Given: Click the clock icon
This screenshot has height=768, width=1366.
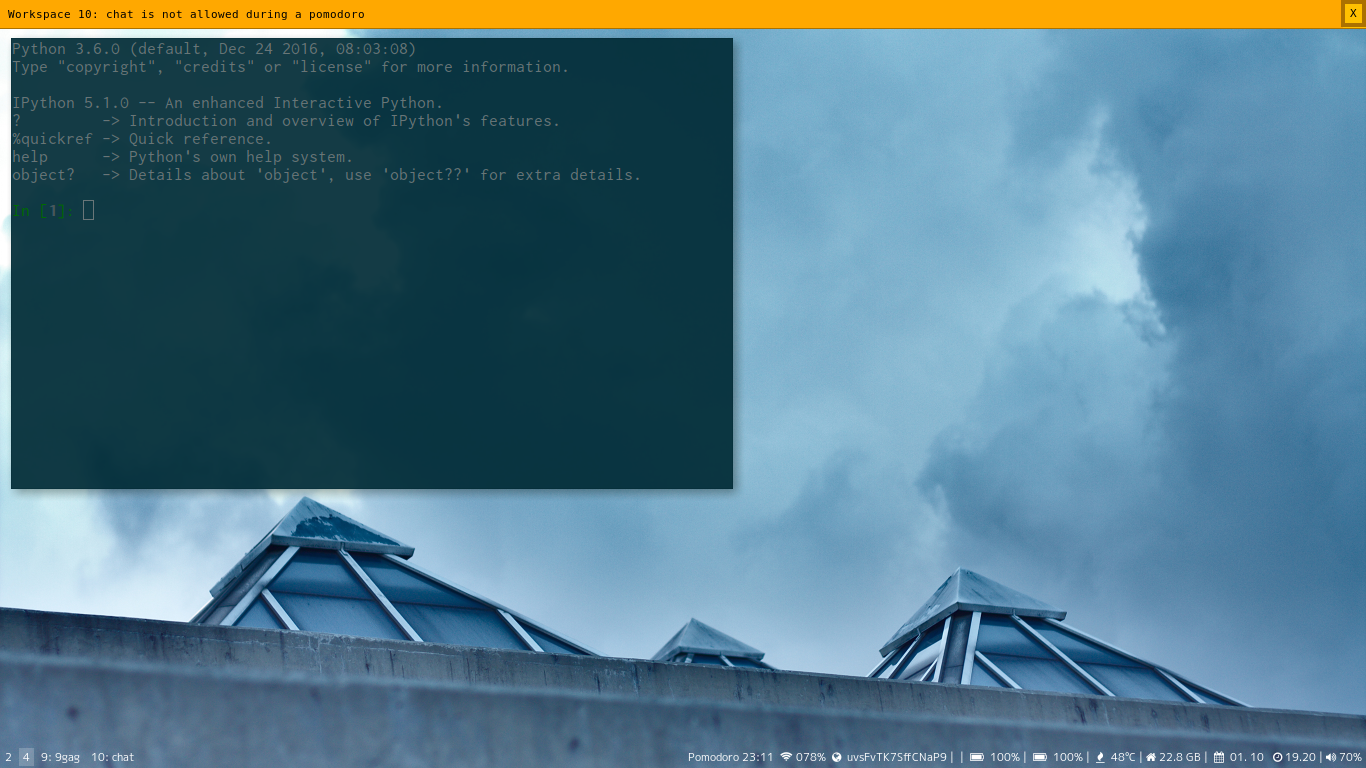Looking at the screenshot, I should tap(1277, 757).
